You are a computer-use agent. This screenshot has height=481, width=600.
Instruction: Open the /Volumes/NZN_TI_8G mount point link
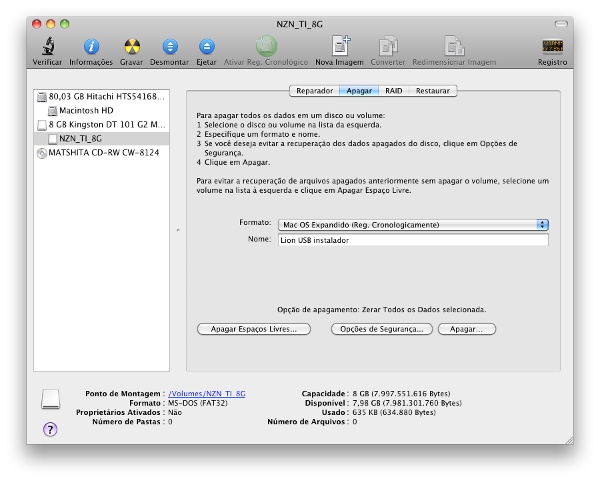coord(207,393)
